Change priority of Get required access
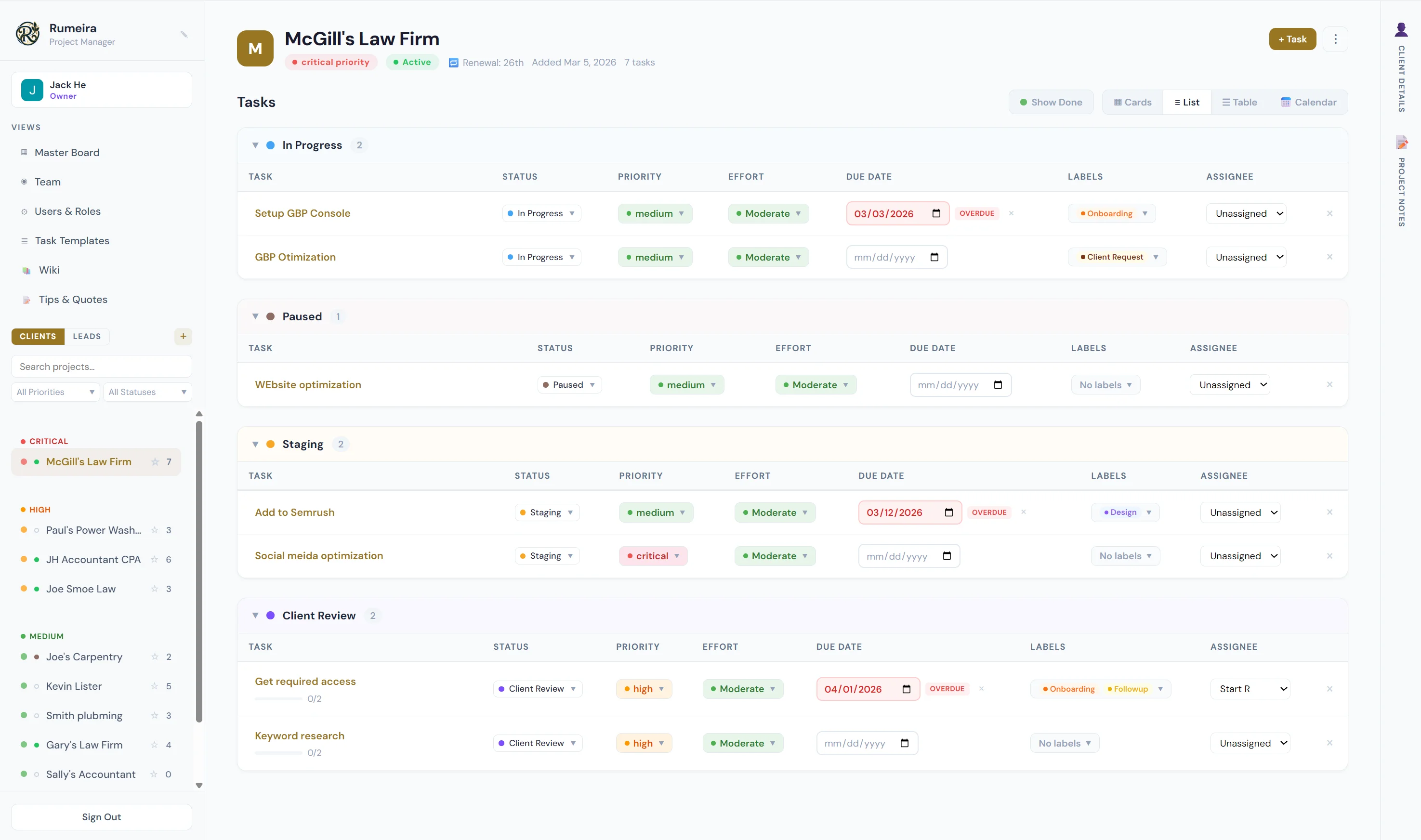This screenshot has width=1421, height=840. (x=644, y=689)
